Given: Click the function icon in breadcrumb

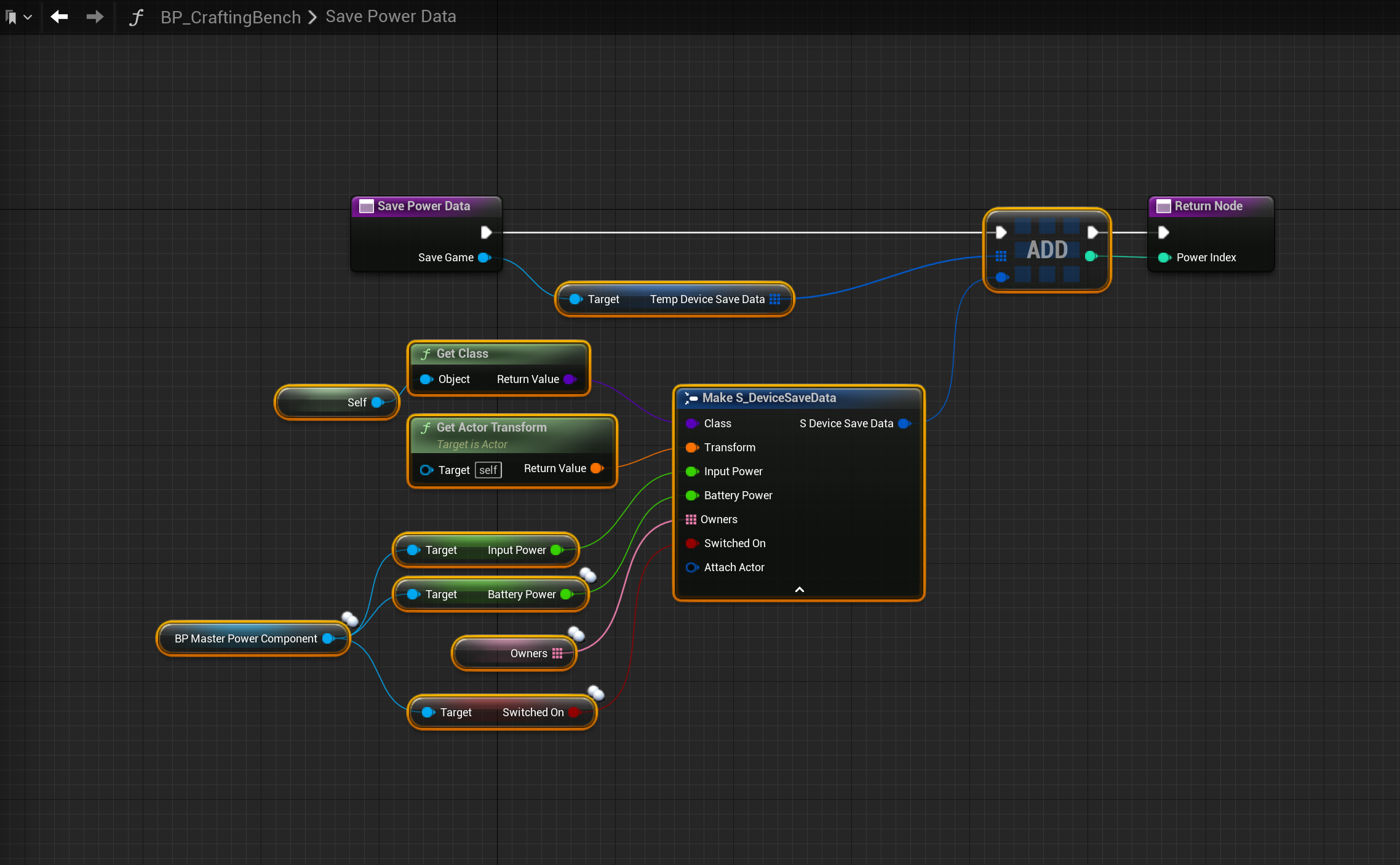Looking at the screenshot, I should pyautogui.click(x=136, y=17).
